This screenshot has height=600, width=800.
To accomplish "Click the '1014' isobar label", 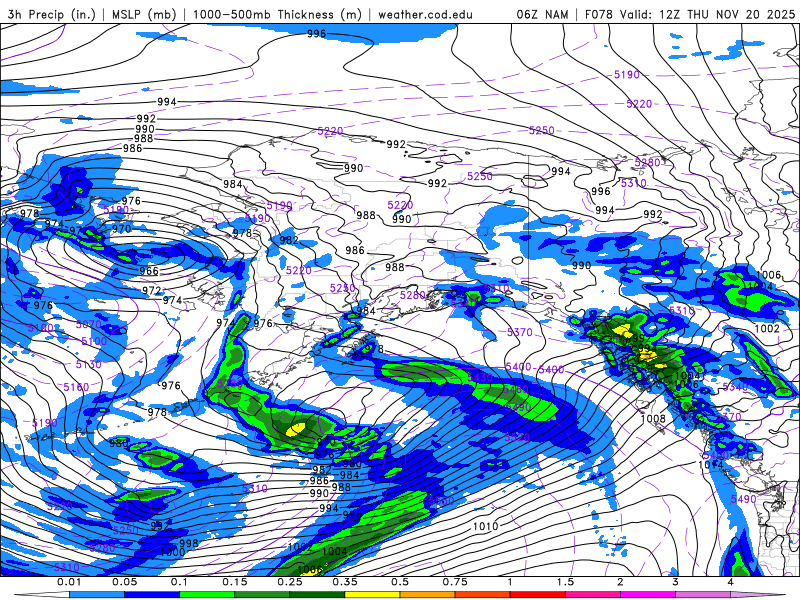I will coord(710,465).
